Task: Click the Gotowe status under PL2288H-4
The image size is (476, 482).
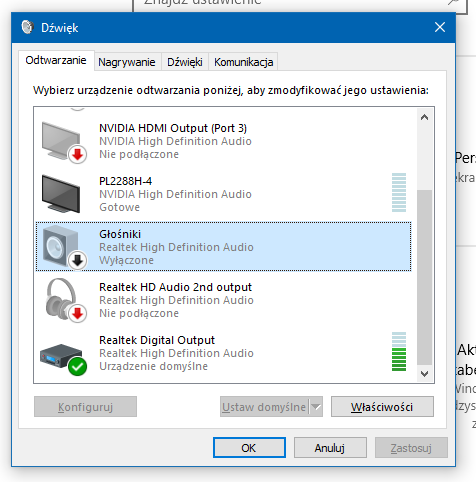Action: click(119, 207)
